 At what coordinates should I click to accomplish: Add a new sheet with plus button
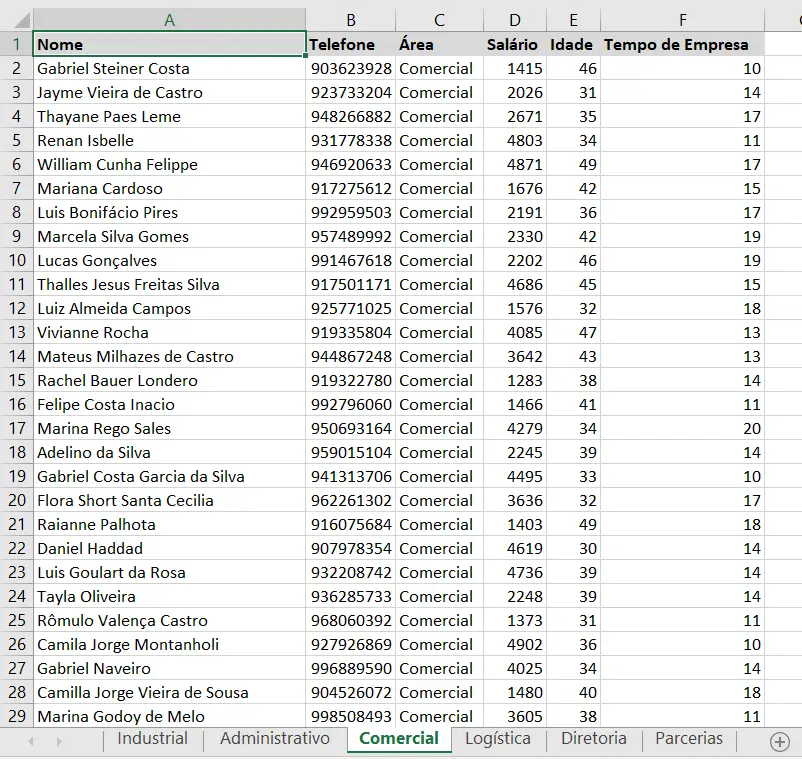coord(780,741)
